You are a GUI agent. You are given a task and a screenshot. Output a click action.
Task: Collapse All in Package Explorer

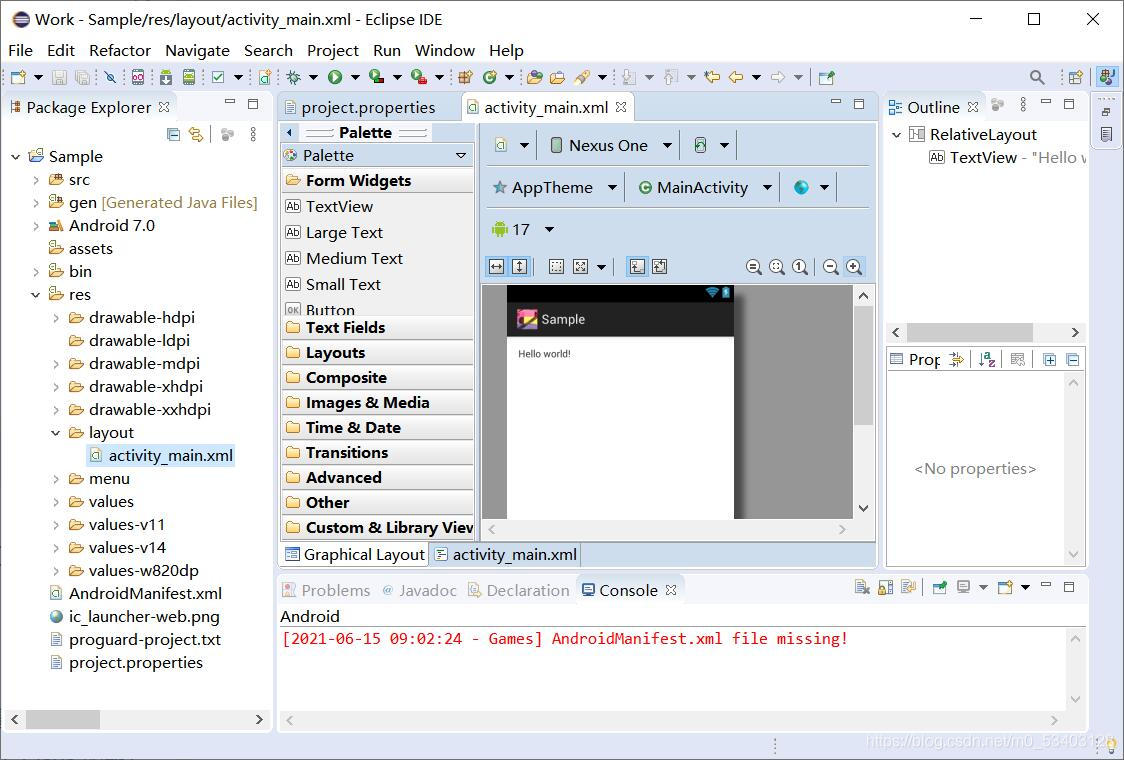173,133
